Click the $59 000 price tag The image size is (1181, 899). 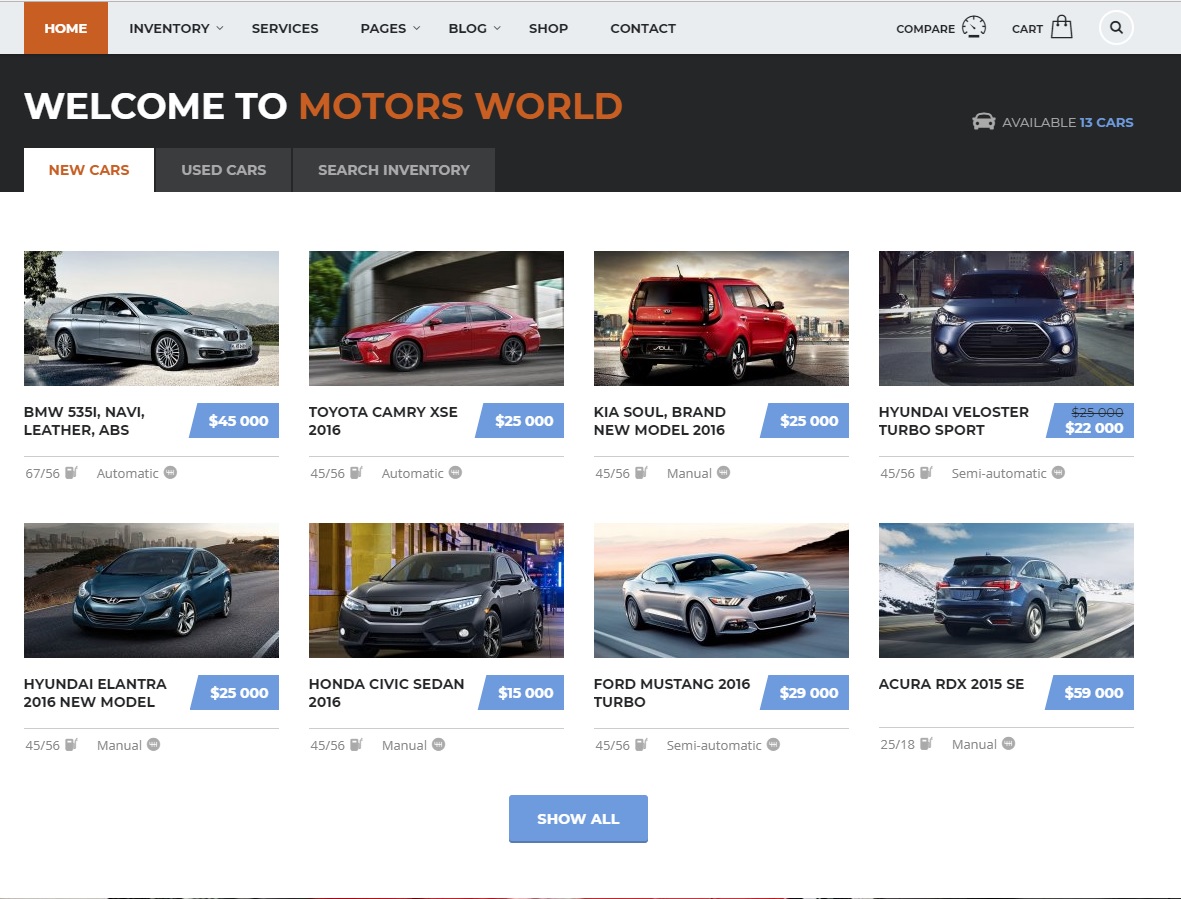click(1089, 692)
